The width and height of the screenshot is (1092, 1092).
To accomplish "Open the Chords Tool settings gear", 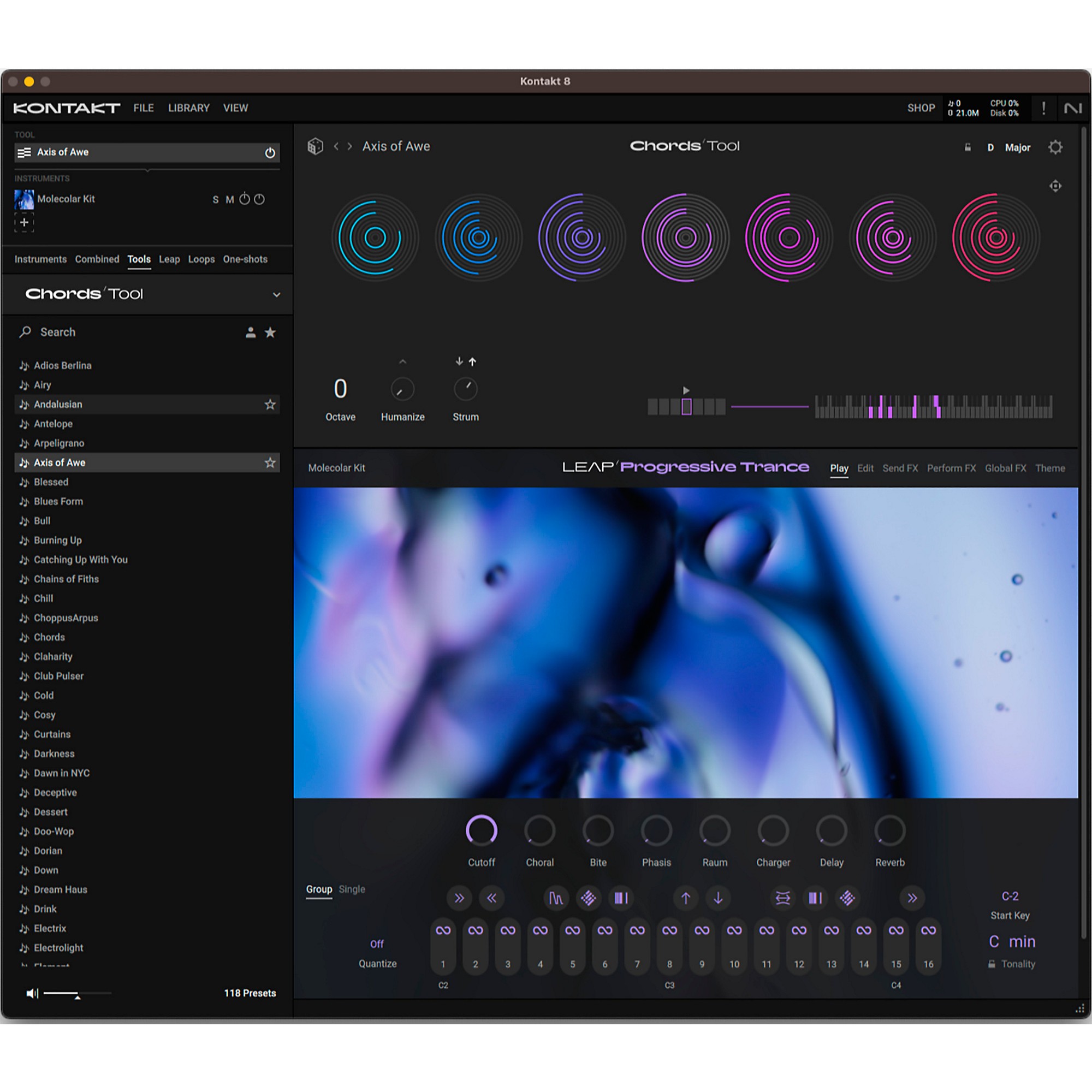I will click(1055, 147).
